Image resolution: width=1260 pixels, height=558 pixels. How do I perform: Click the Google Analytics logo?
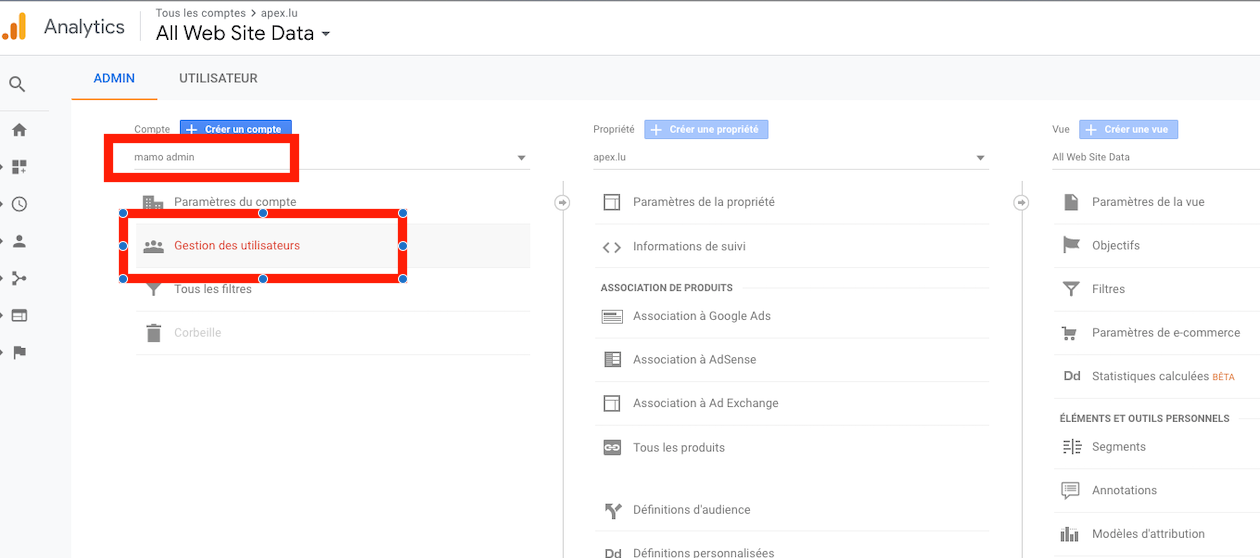tap(14, 27)
